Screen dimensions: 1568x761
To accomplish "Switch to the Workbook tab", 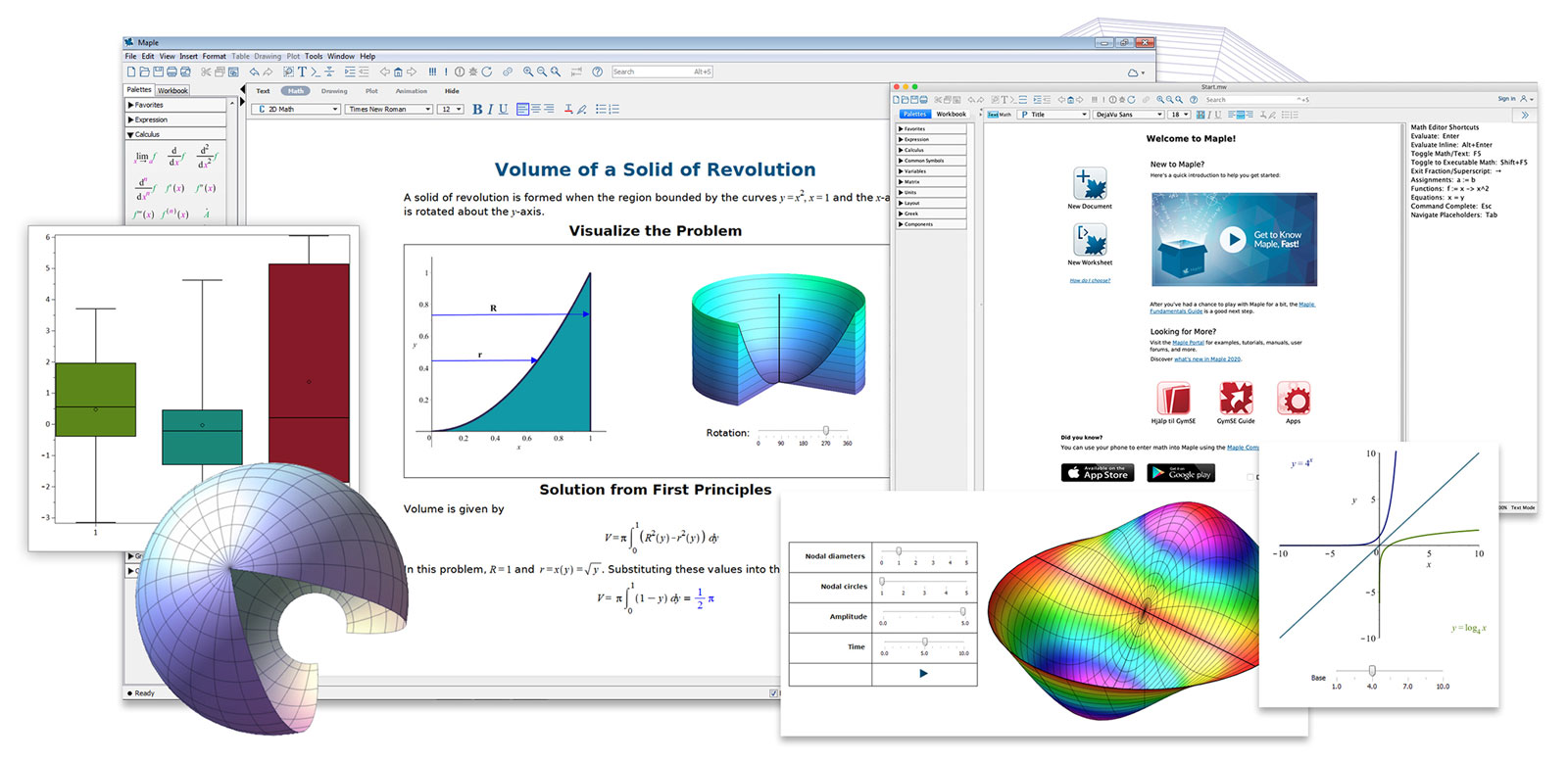I will pos(172,90).
